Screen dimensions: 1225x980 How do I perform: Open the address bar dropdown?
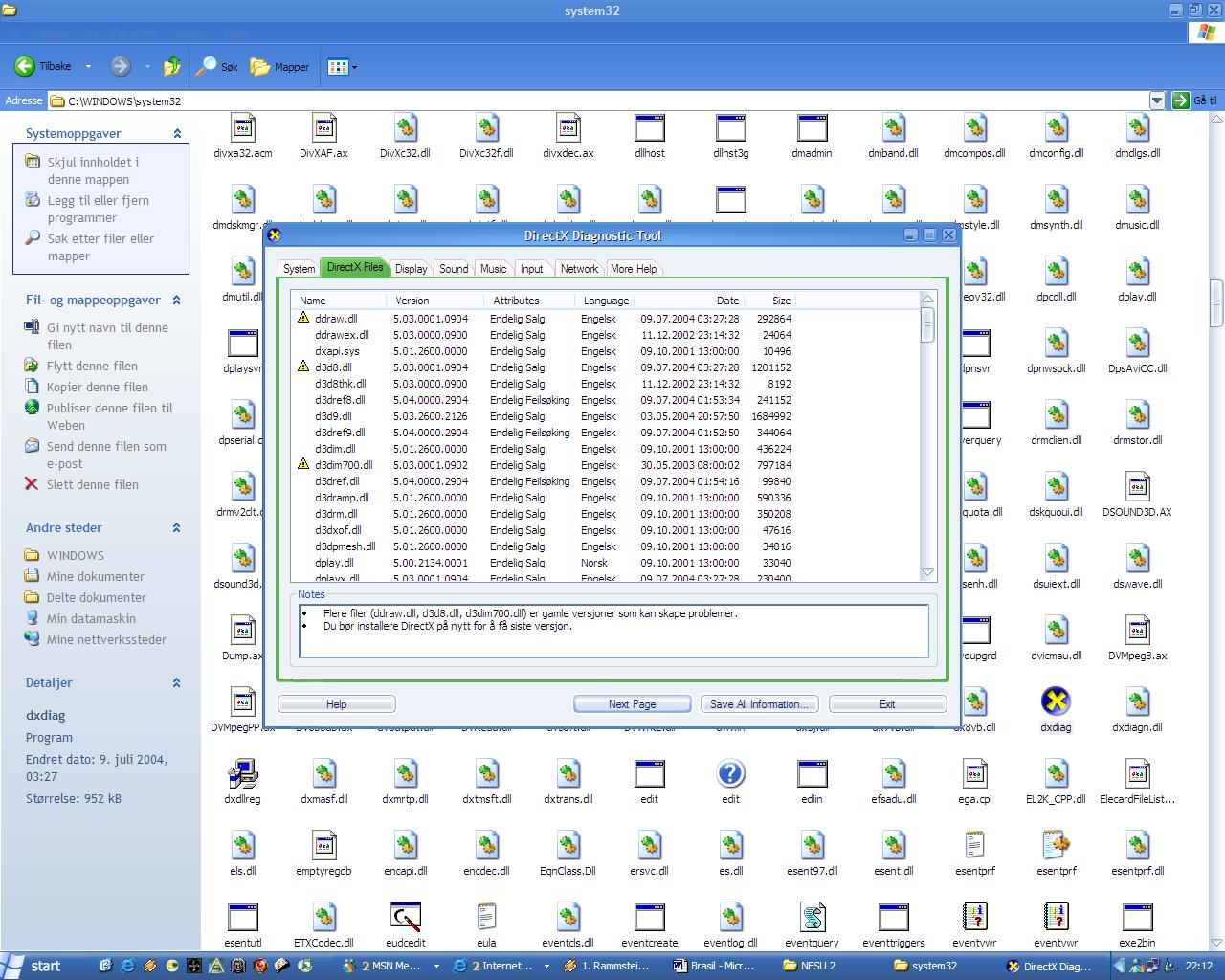click(x=1156, y=100)
